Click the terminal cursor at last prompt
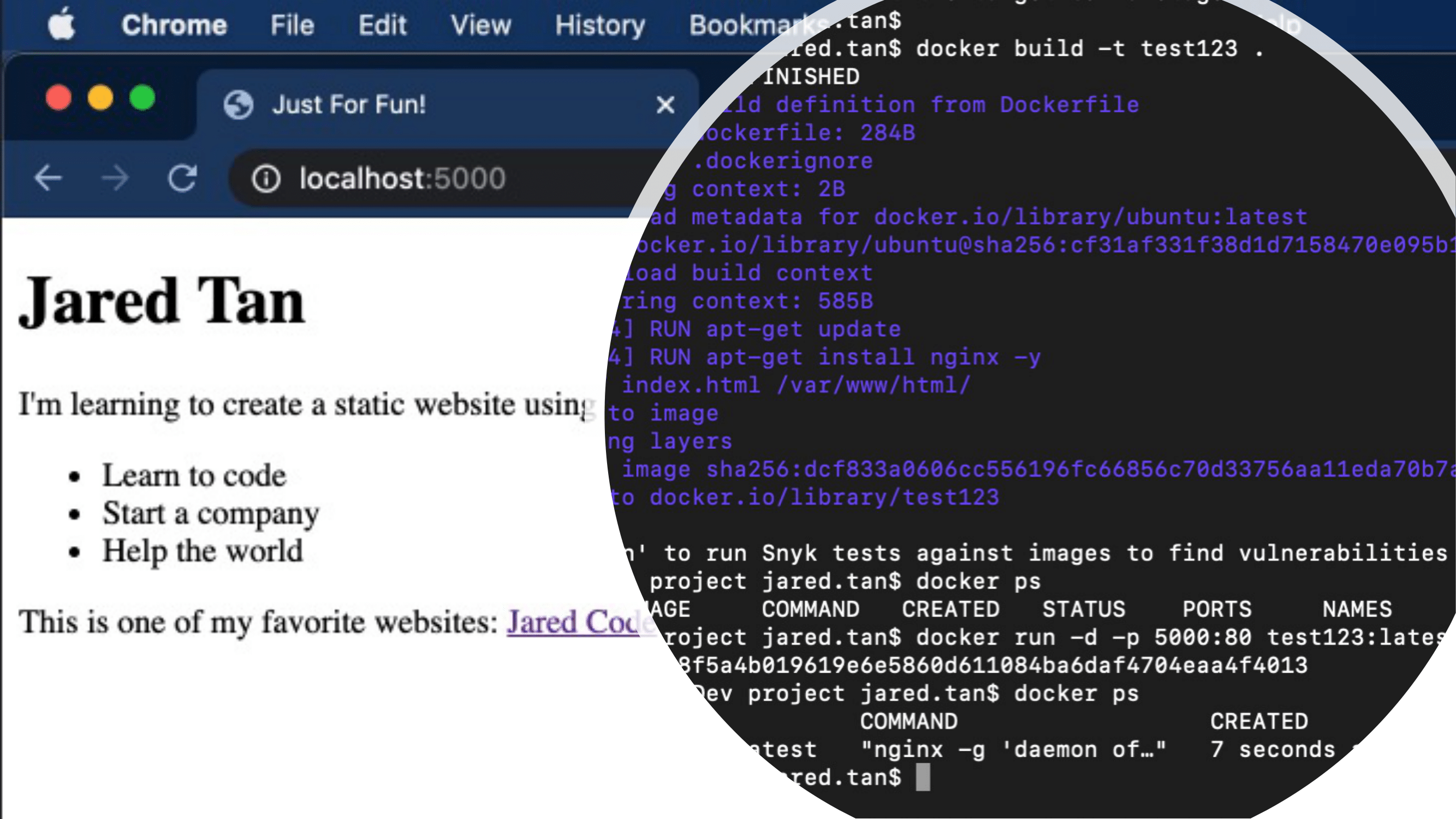1456x819 pixels. tap(923, 777)
